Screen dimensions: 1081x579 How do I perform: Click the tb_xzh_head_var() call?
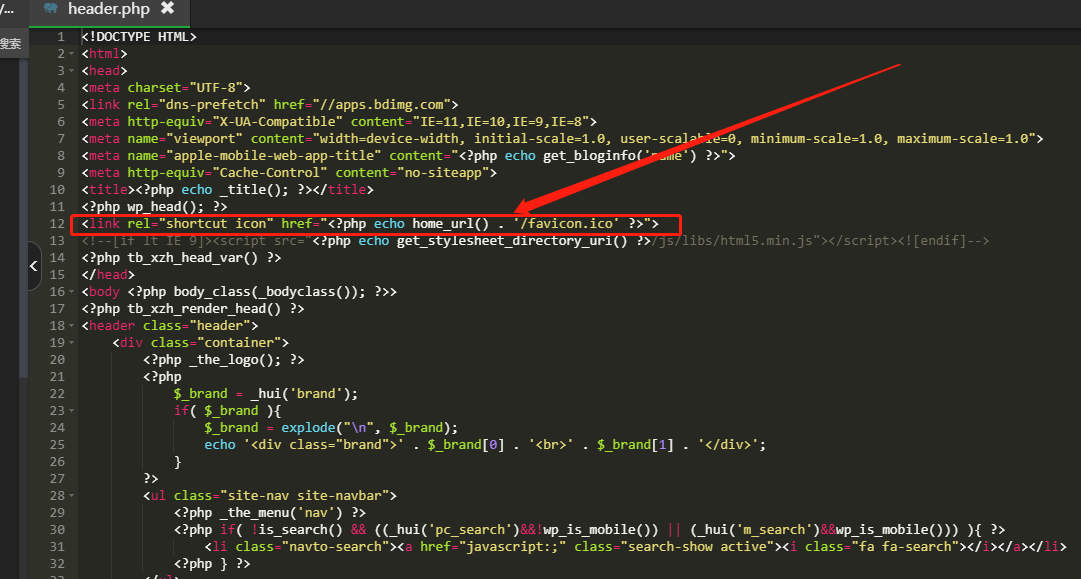tap(193, 258)
